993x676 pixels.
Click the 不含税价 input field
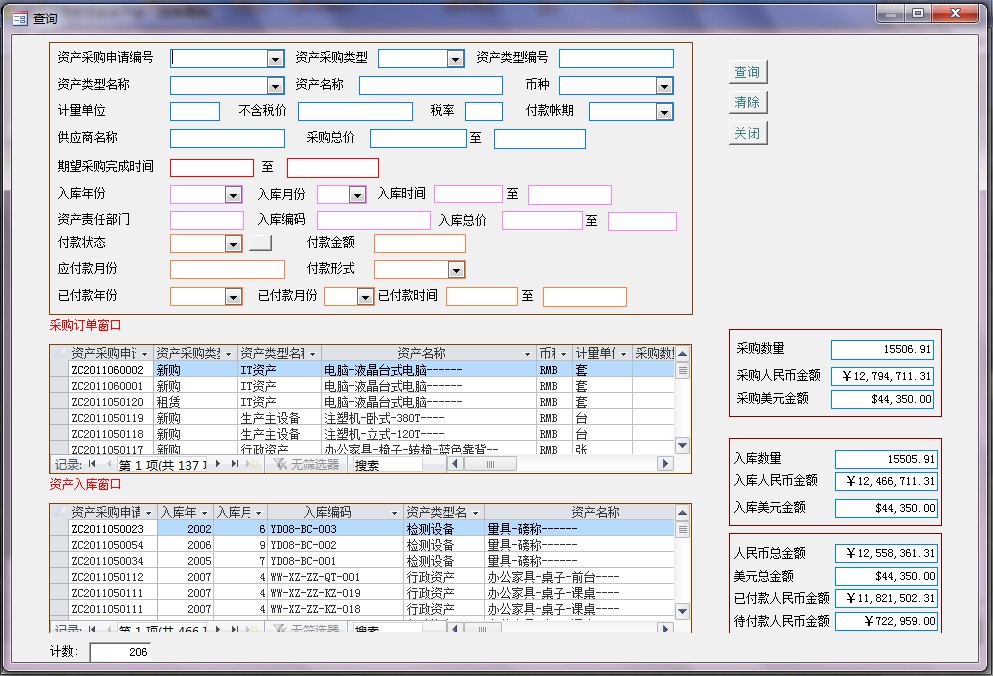coord(355,112)
